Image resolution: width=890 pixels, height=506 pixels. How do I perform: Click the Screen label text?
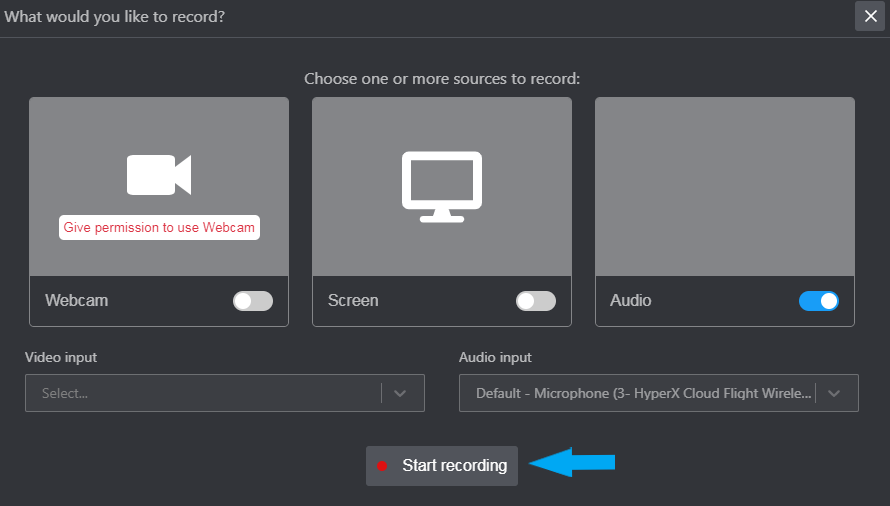click(353, 300)
